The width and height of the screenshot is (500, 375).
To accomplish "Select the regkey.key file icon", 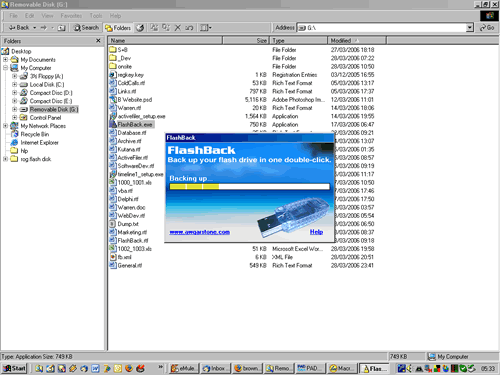I will pyautogui.click(x=113, y=75).
